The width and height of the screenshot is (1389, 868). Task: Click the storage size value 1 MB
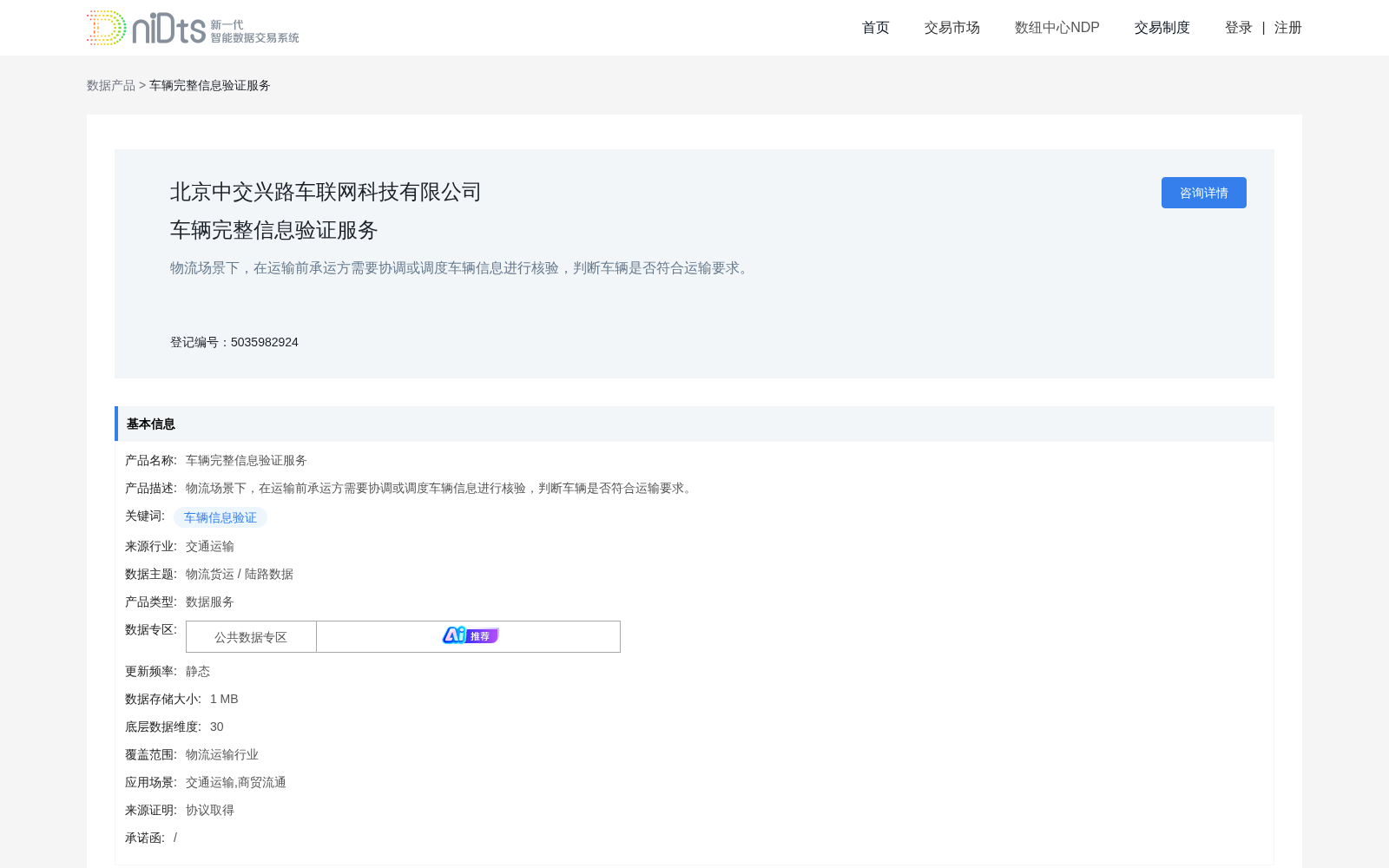coord(224,699)
